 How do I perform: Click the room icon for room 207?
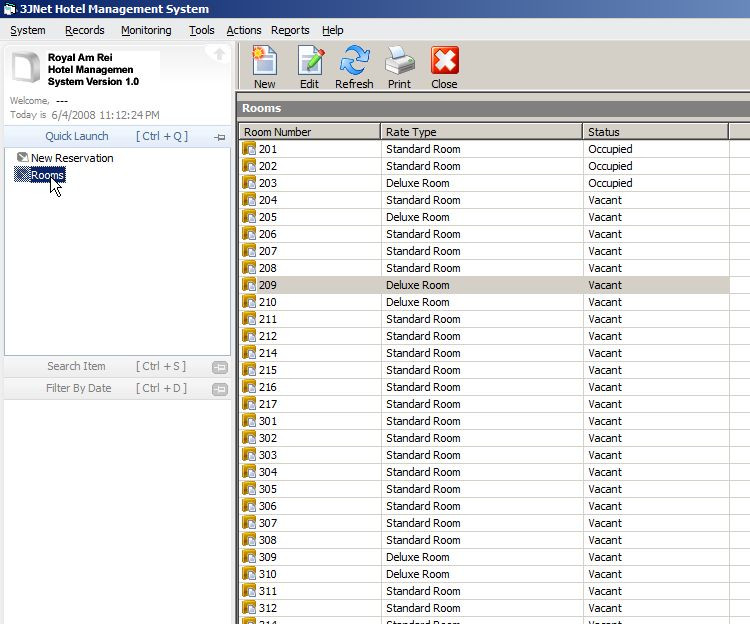point(249,251)
